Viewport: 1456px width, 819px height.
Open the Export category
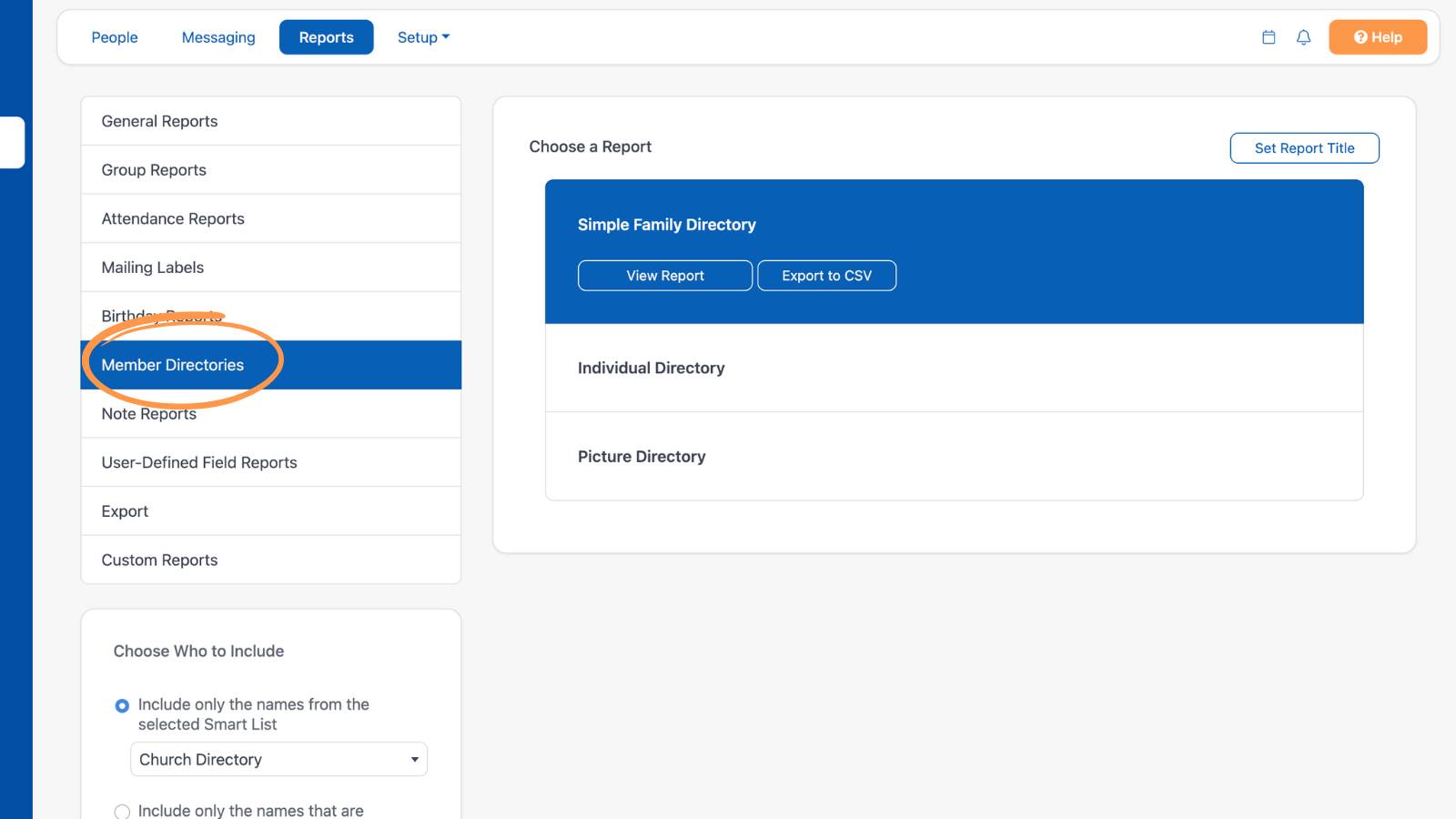pyautogui.click(x=271, y=511)
